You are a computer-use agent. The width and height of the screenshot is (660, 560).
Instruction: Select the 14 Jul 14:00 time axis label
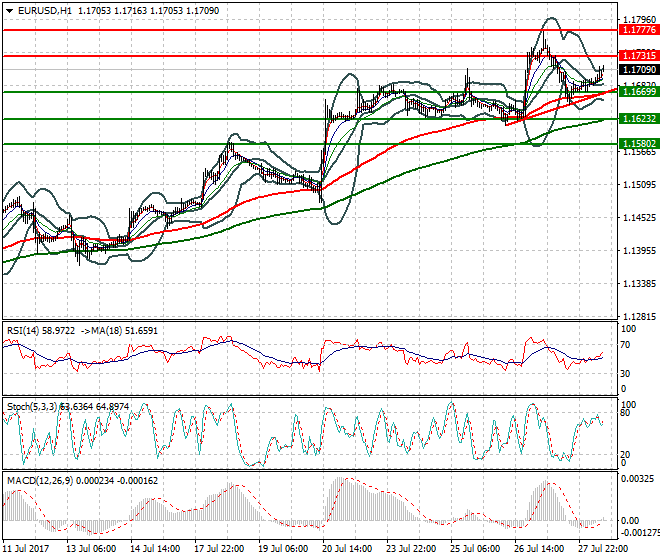[155, 549]
